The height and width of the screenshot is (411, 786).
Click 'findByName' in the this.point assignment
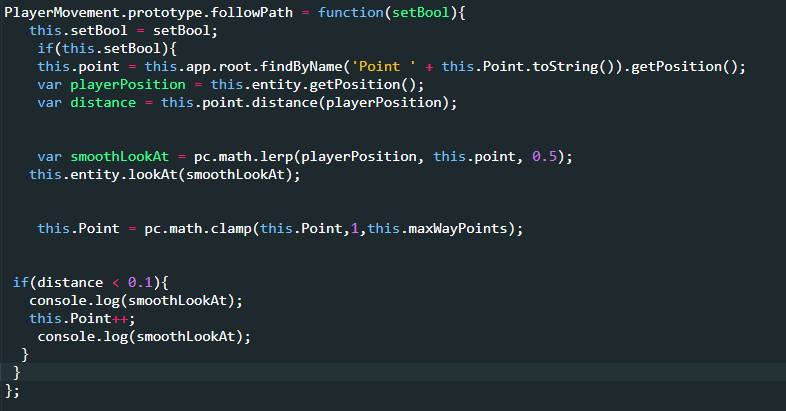[x=301, y=67]
